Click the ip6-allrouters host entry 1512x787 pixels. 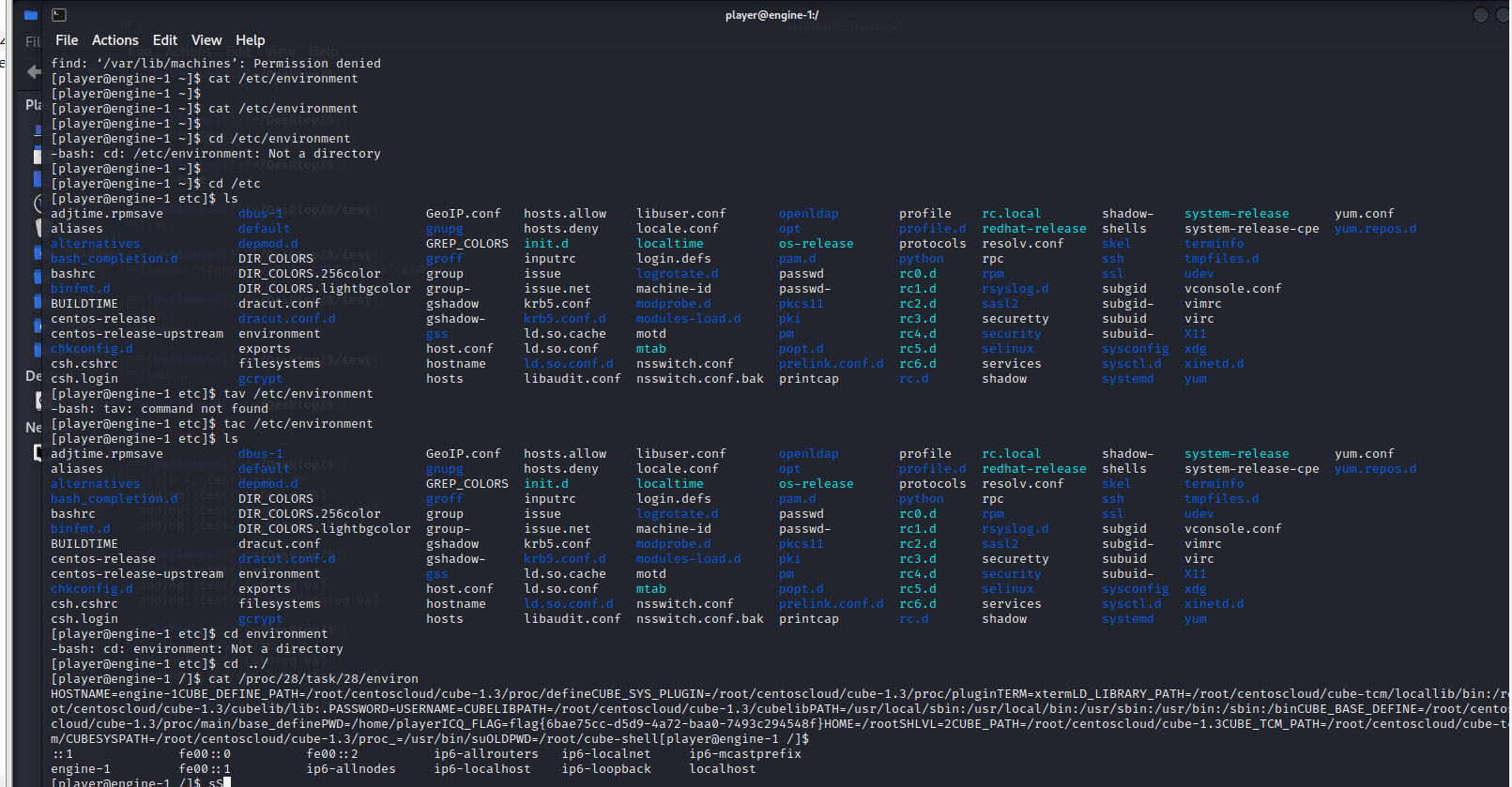[x=486, y=754]
